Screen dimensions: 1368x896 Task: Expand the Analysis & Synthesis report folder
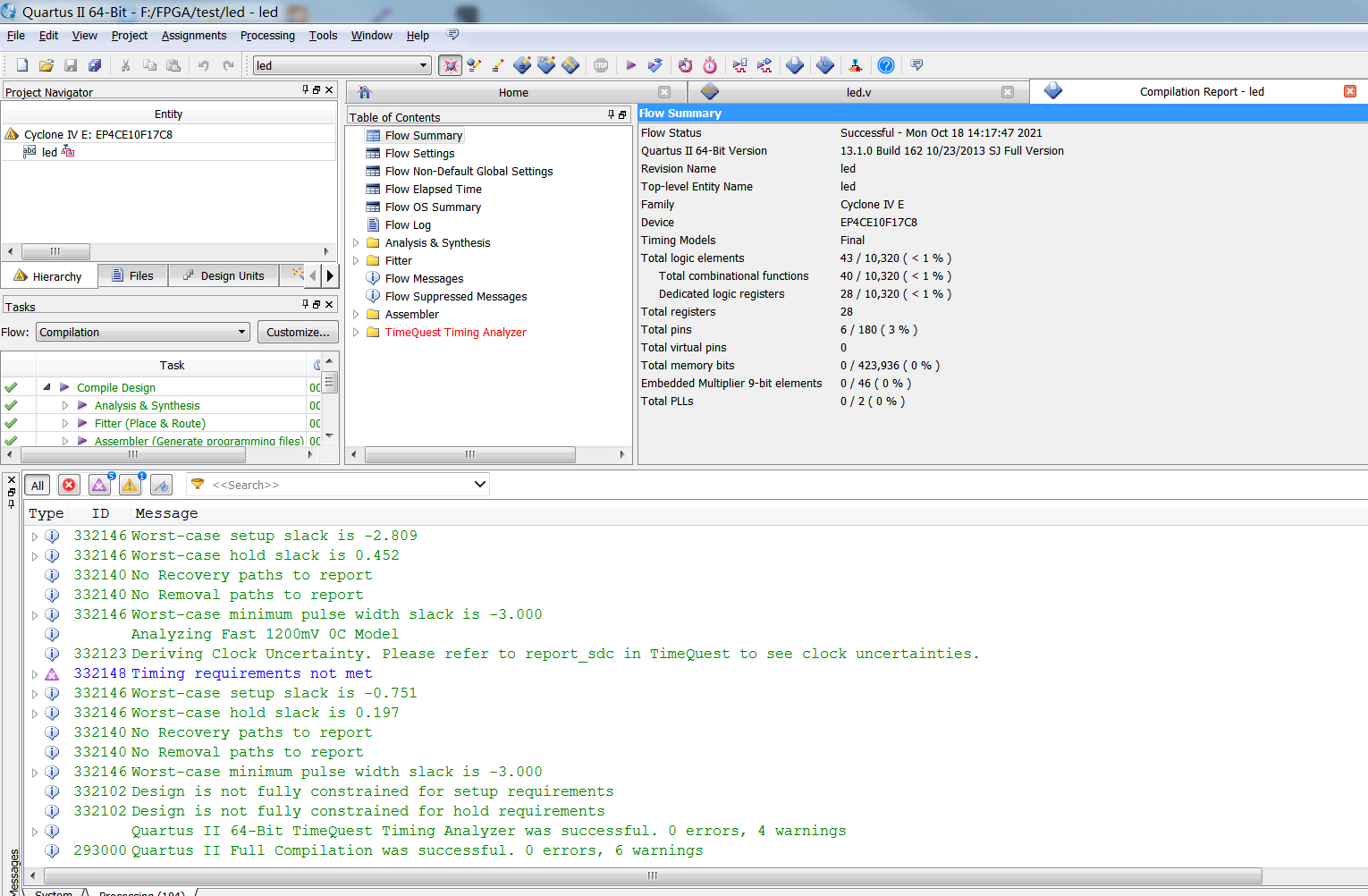(356, 242)
